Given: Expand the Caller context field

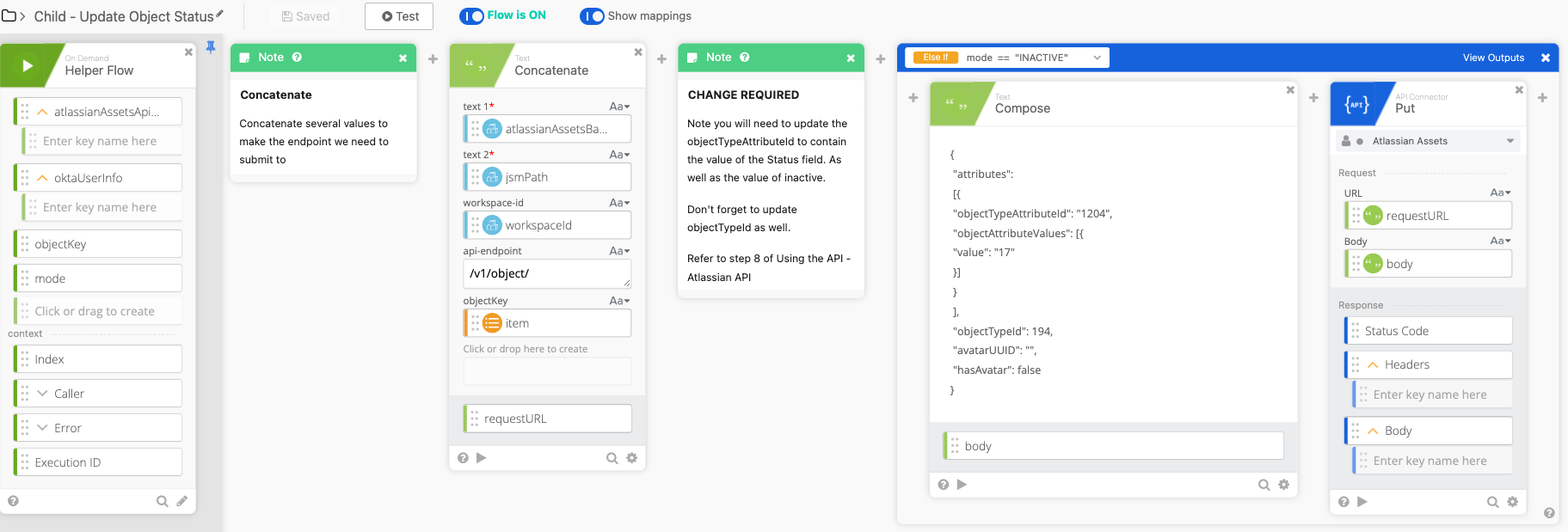Looking at the screenshot, I should [42, 394].
